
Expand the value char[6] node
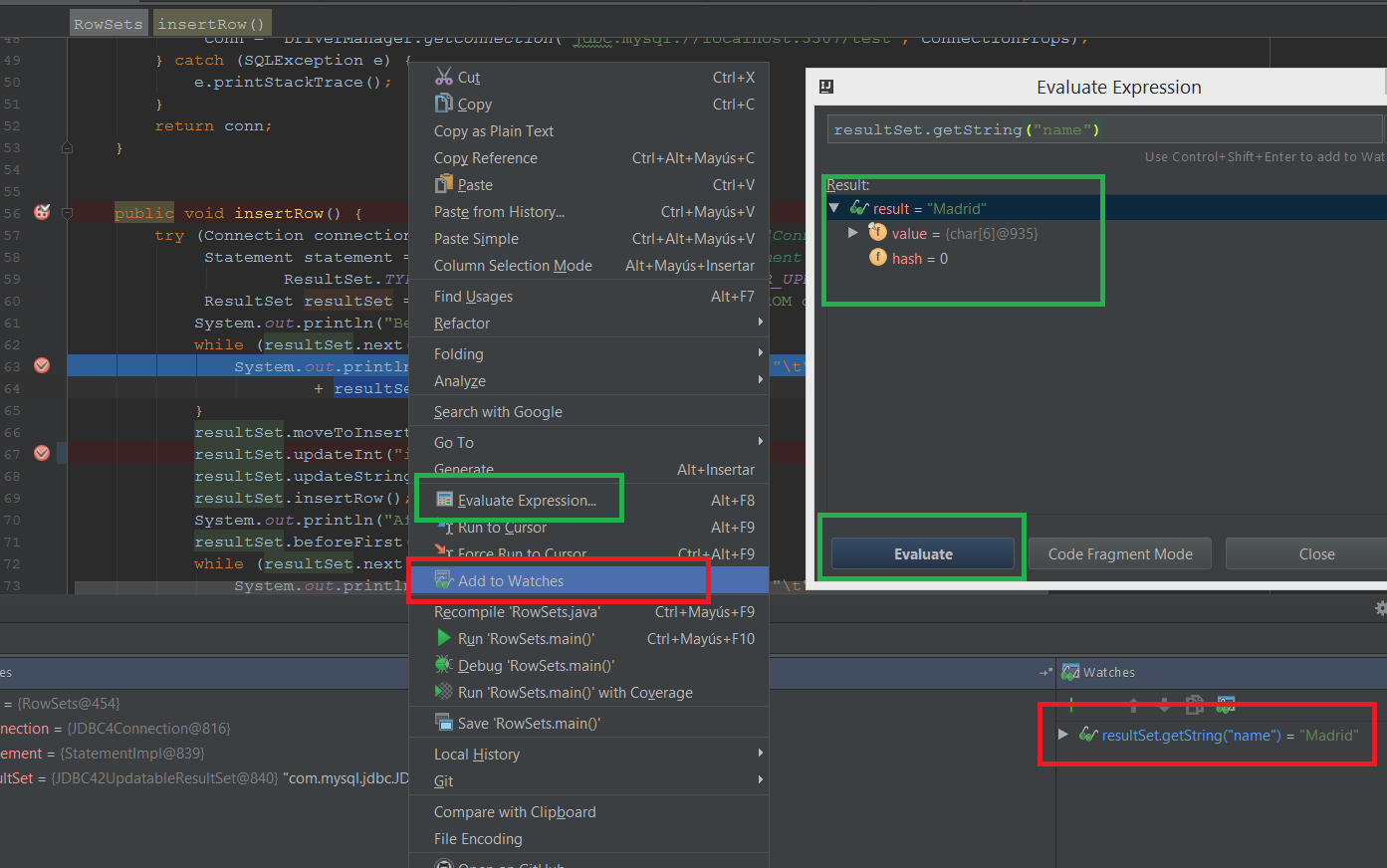(852, 233)
